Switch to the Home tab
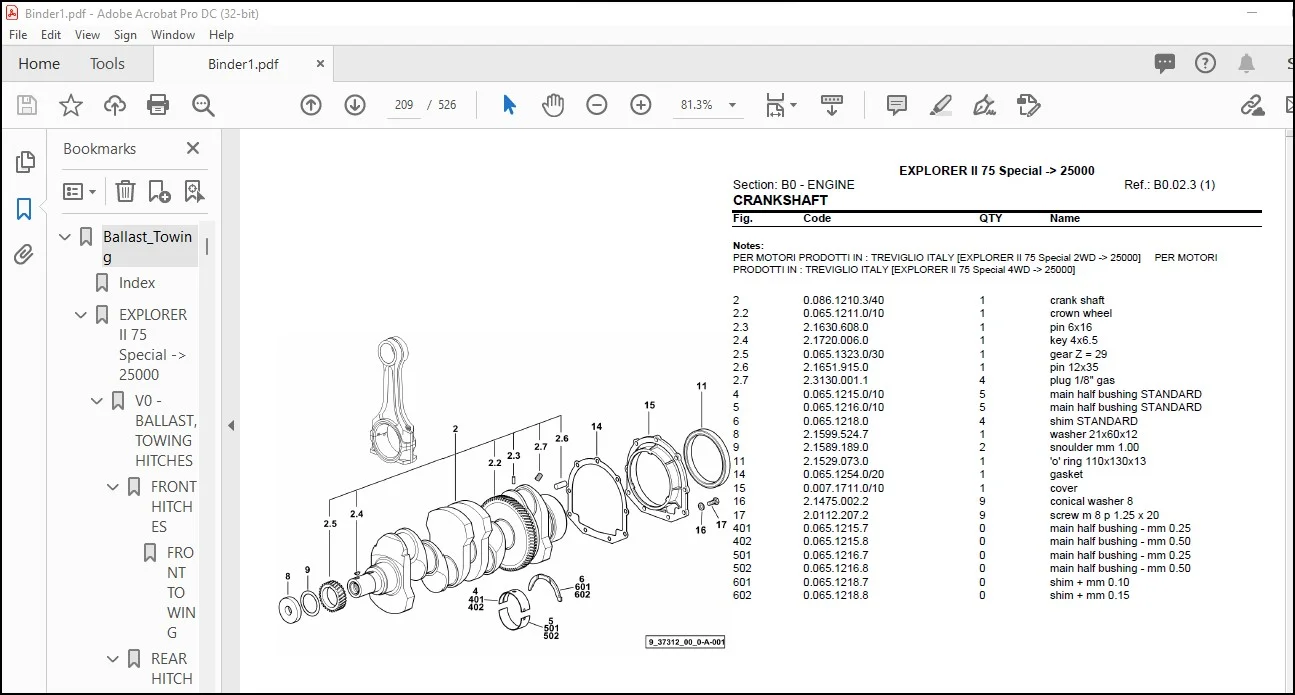The height and width of the screenshot is (695, 1295). 39,63
